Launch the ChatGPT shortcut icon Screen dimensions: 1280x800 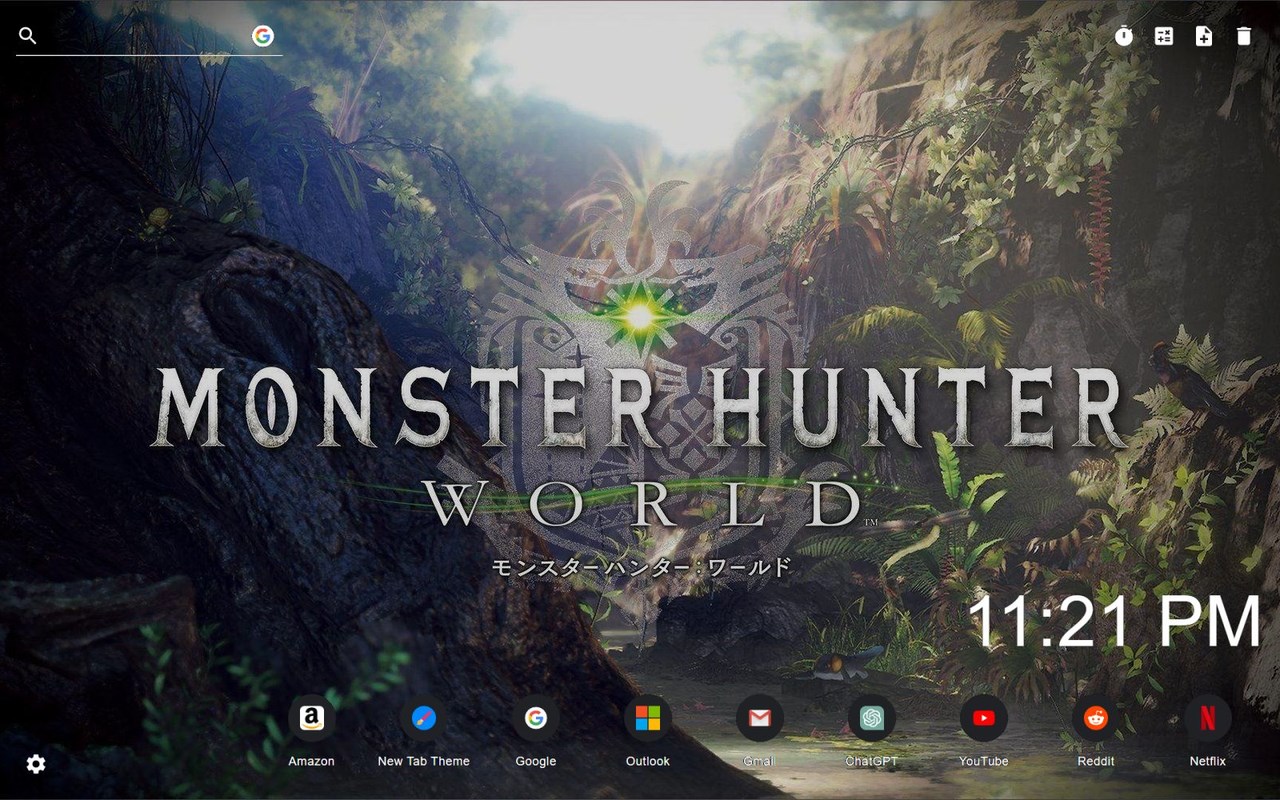coord(872,718)
